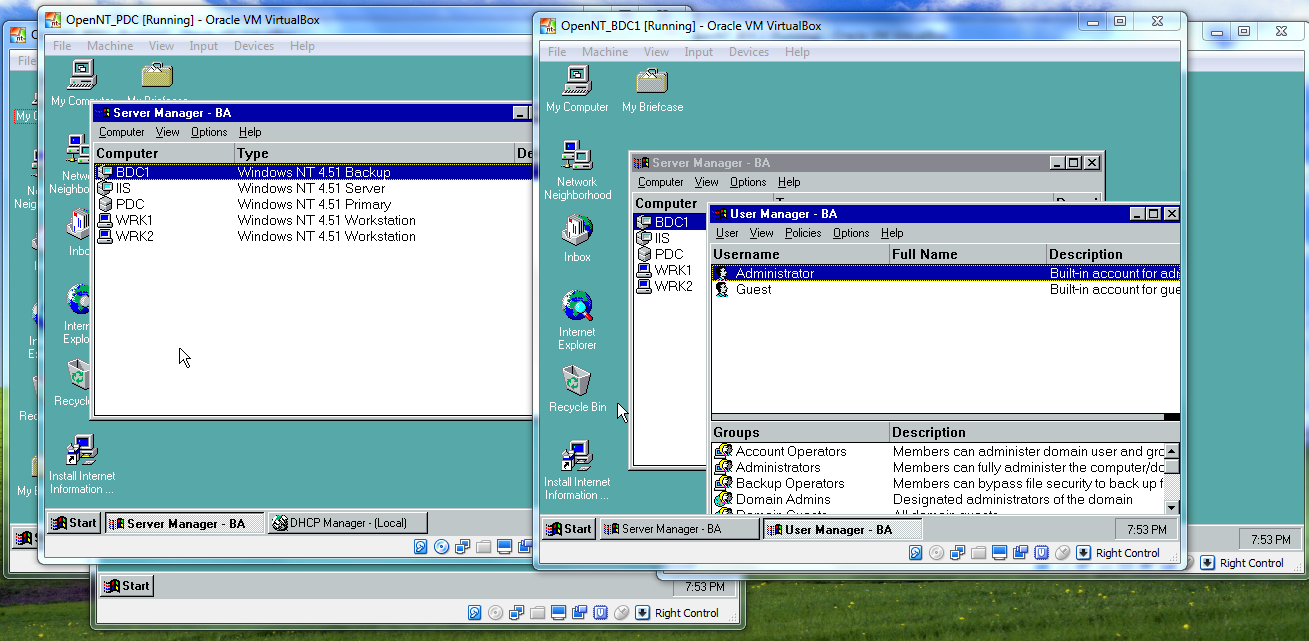This screenshot has height=641, width=1309.
Task: Click shared folders icon in PDC status bar
Action: pos(484,547)
